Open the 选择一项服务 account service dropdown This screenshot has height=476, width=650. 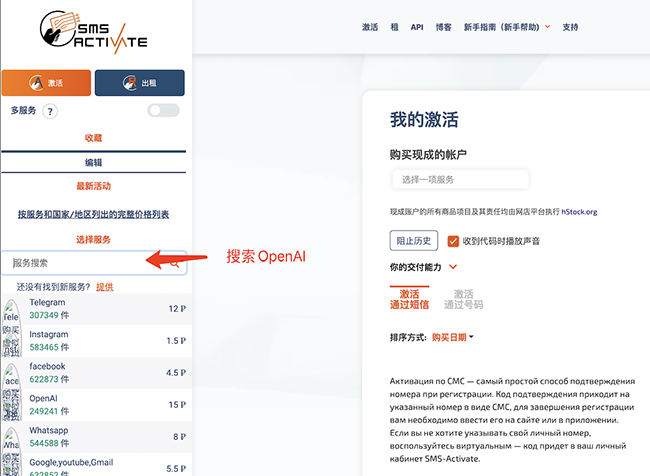(x=460, y=180)
